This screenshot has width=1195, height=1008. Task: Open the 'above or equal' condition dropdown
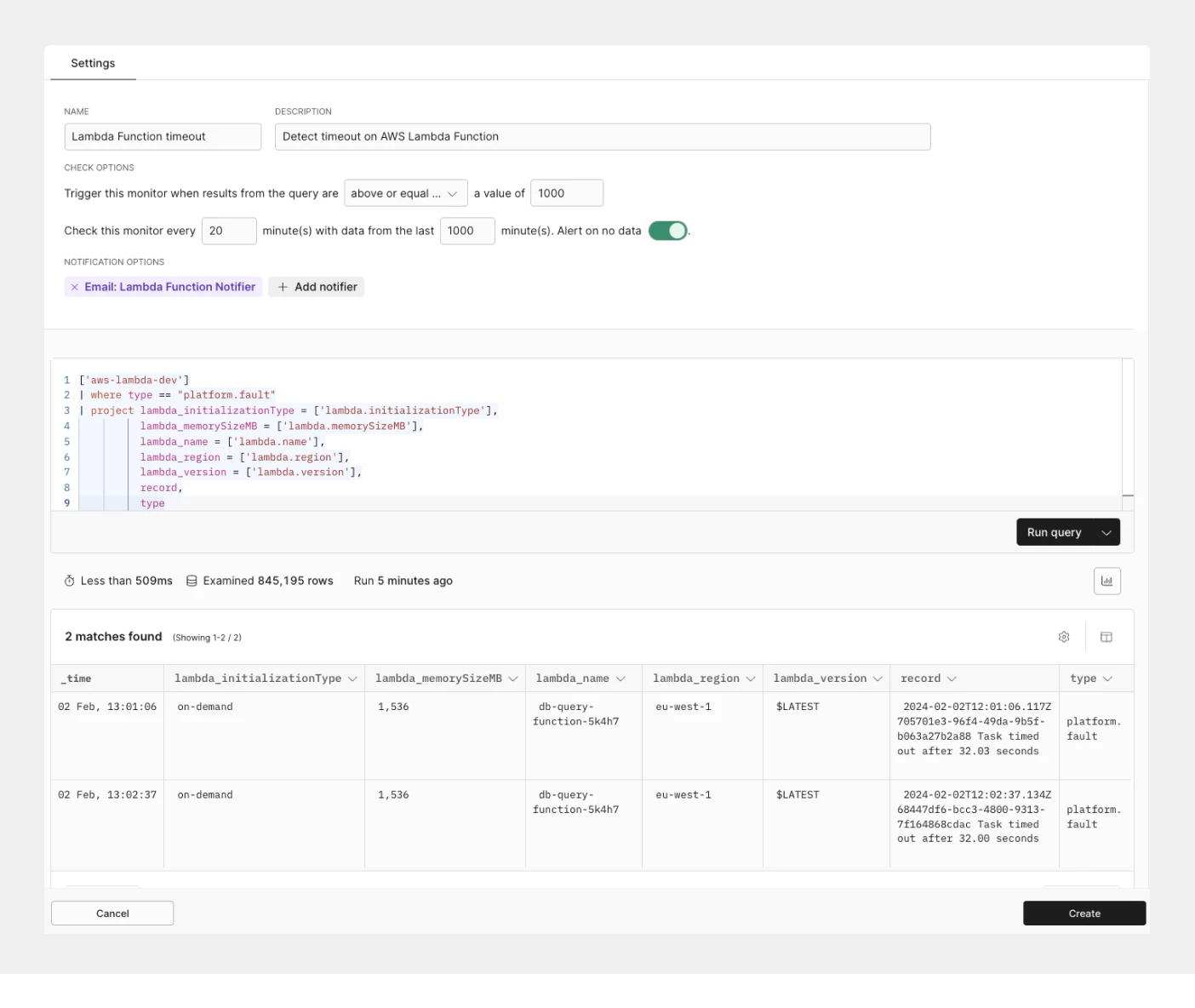(x=406, y=192)
